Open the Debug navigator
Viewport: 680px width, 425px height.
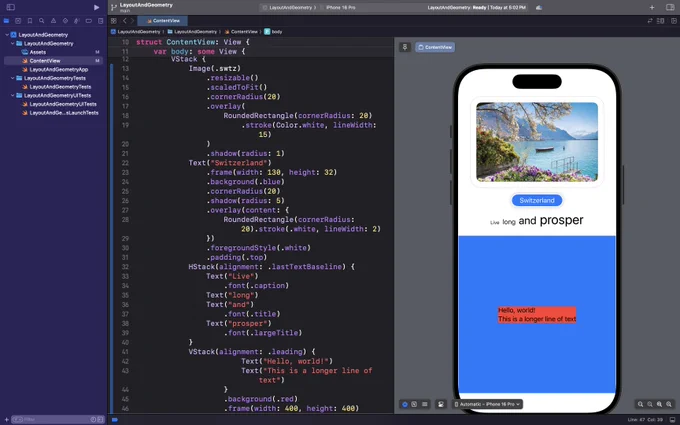click(x=77, y=21)
